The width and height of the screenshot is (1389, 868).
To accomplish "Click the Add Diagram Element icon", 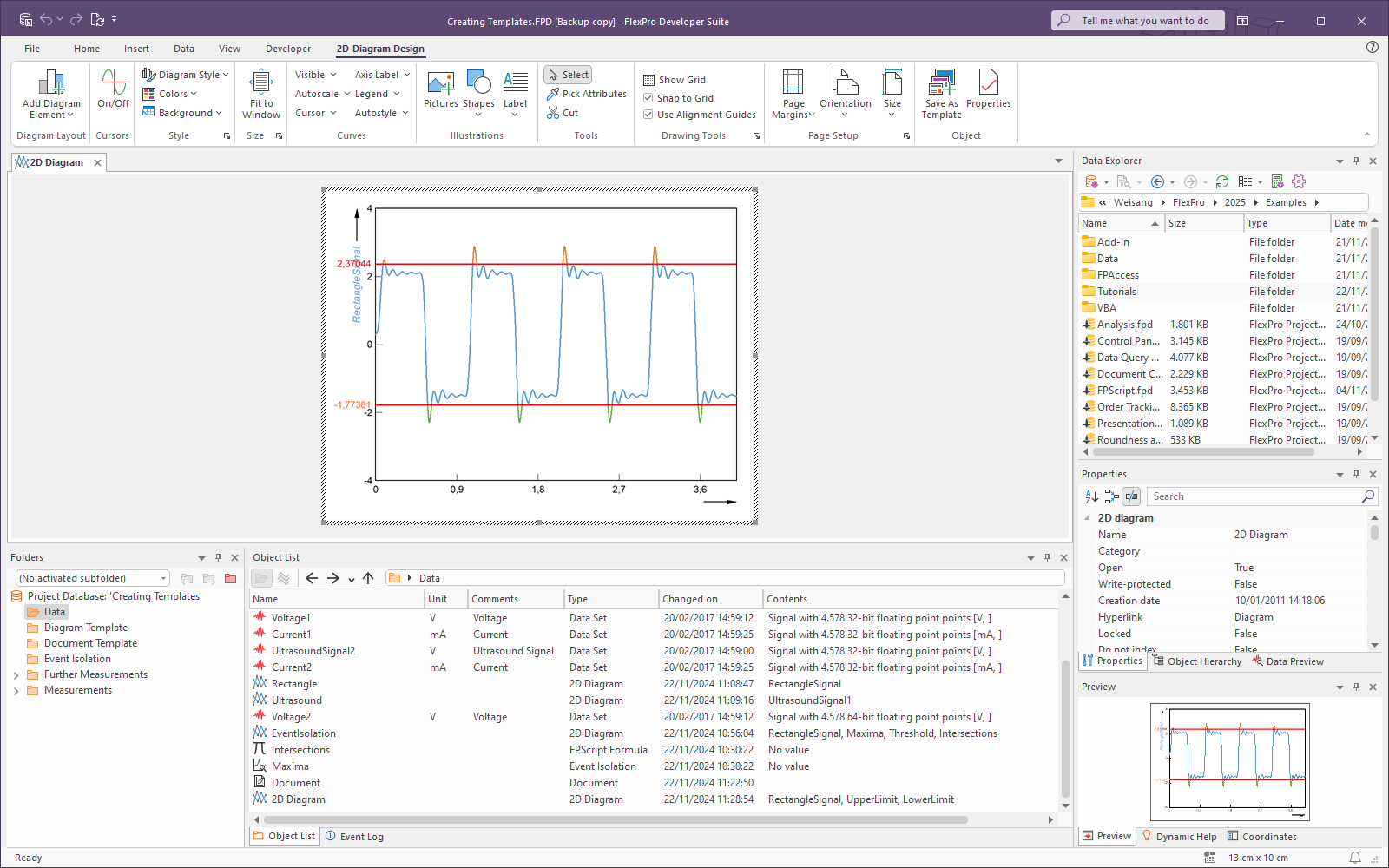I will click(51, 84).
